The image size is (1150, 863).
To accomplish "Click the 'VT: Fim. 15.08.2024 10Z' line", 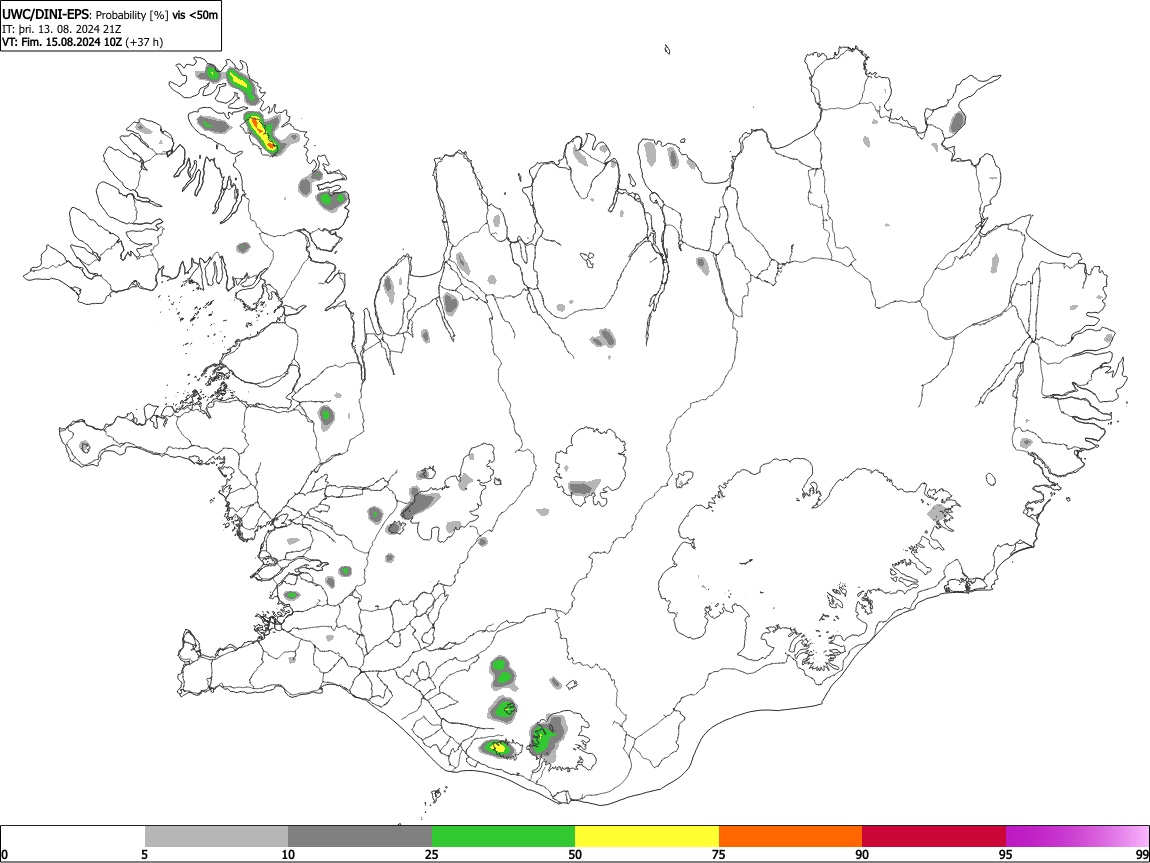I will click(62, 42).
